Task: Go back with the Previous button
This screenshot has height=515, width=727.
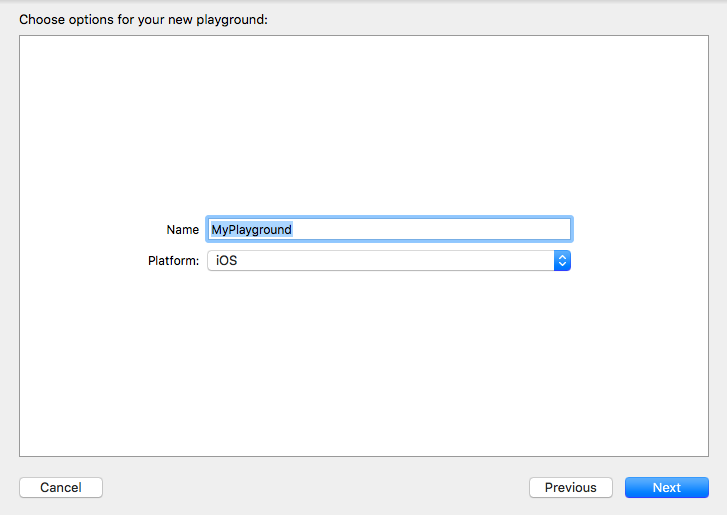Action: point(570,487)
